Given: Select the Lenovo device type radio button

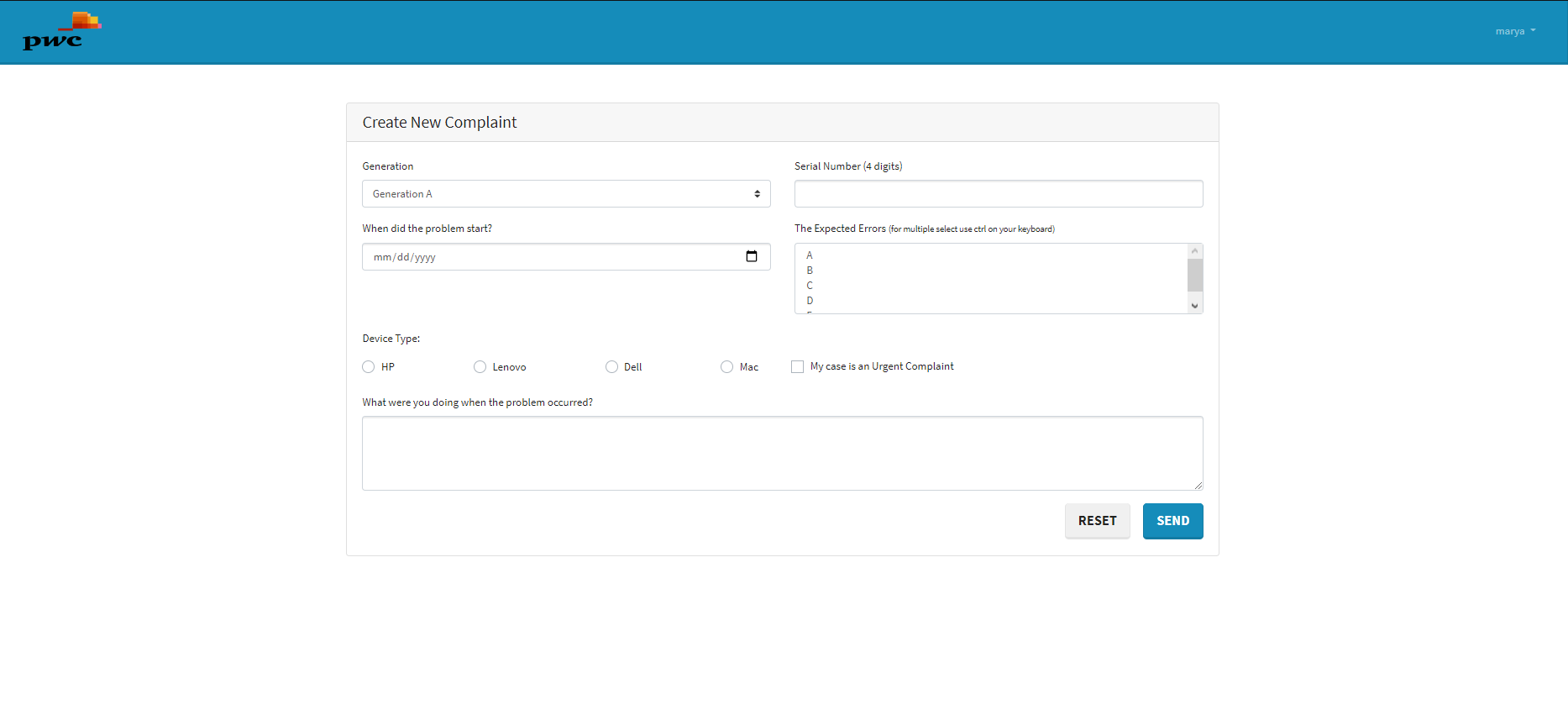Looking at the screenshot, I should coord(480,367).
